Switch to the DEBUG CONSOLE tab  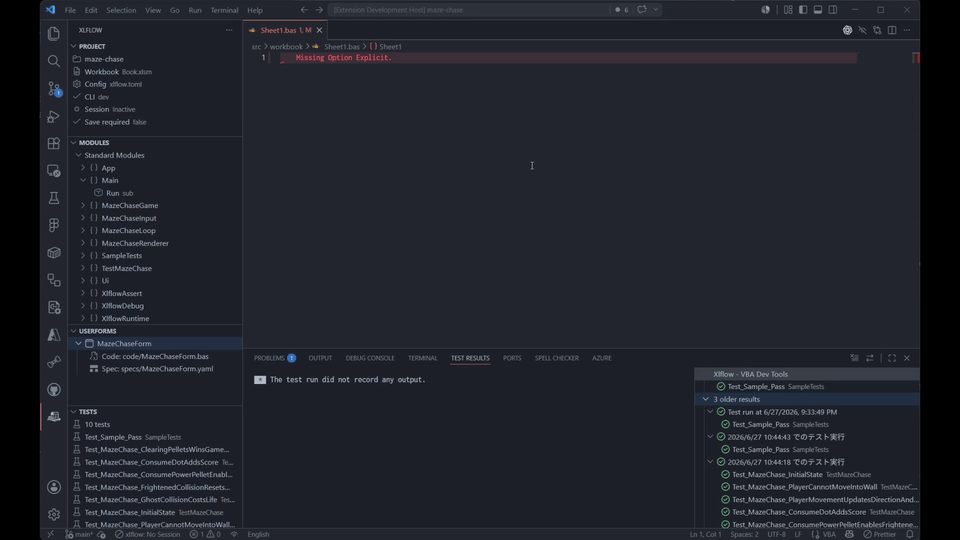(370, 358)
